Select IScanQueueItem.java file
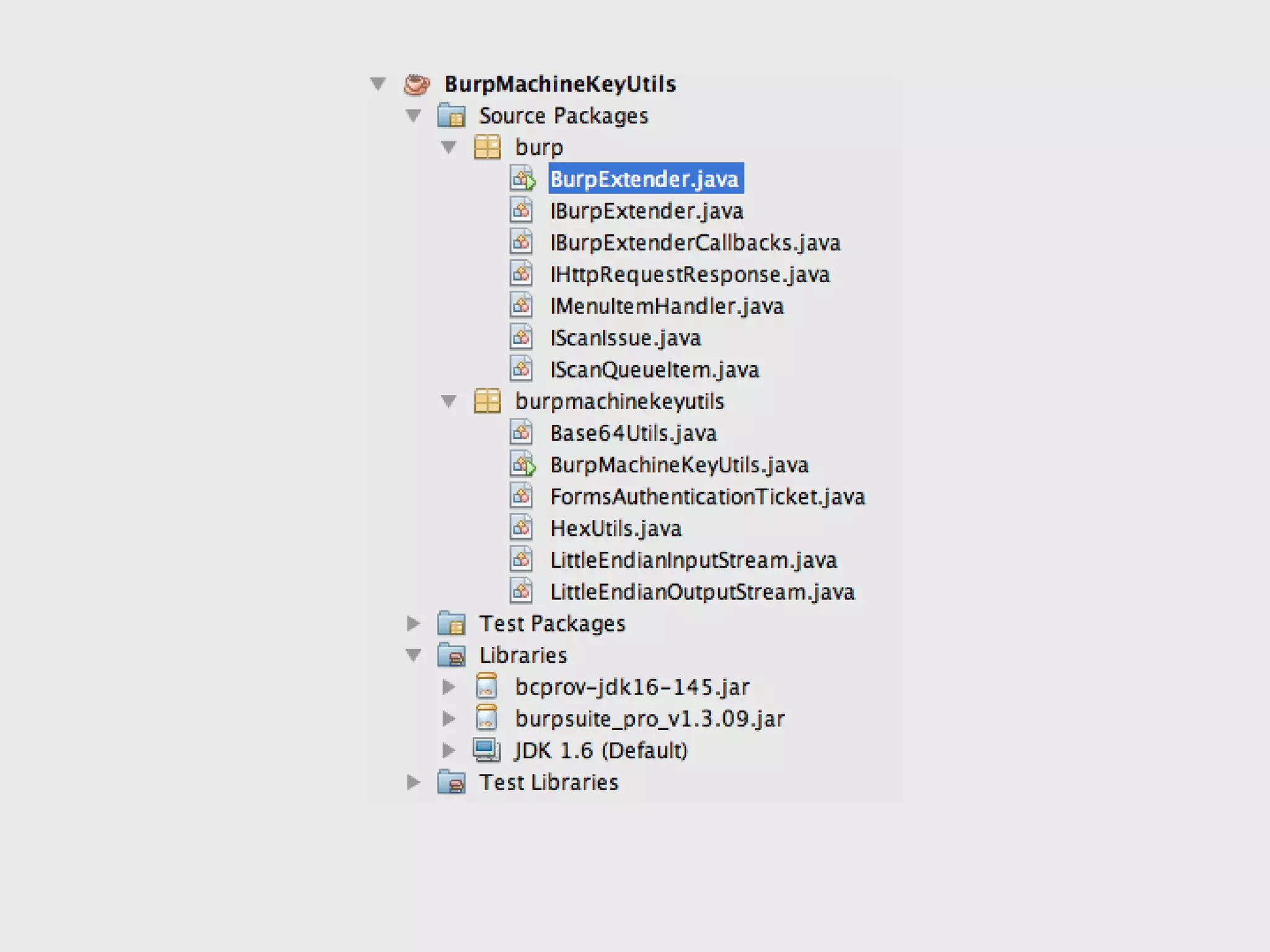1270x952 pixels. 654,370
